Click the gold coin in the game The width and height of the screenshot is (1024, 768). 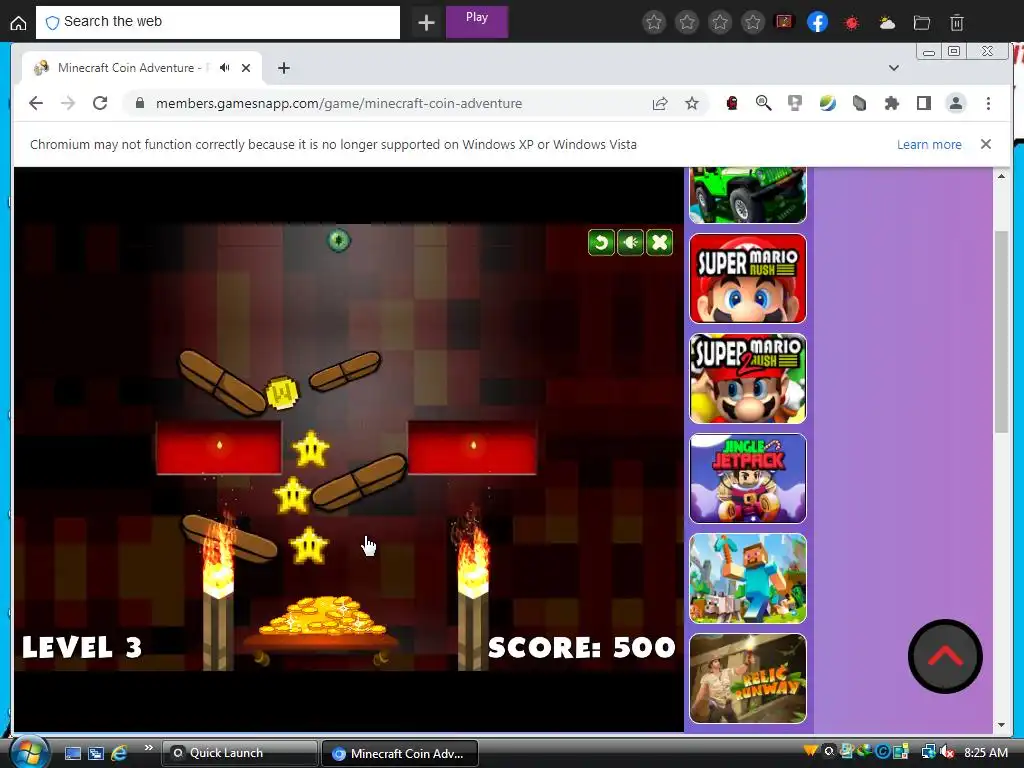pyautogui.click(x=283, y=393)
